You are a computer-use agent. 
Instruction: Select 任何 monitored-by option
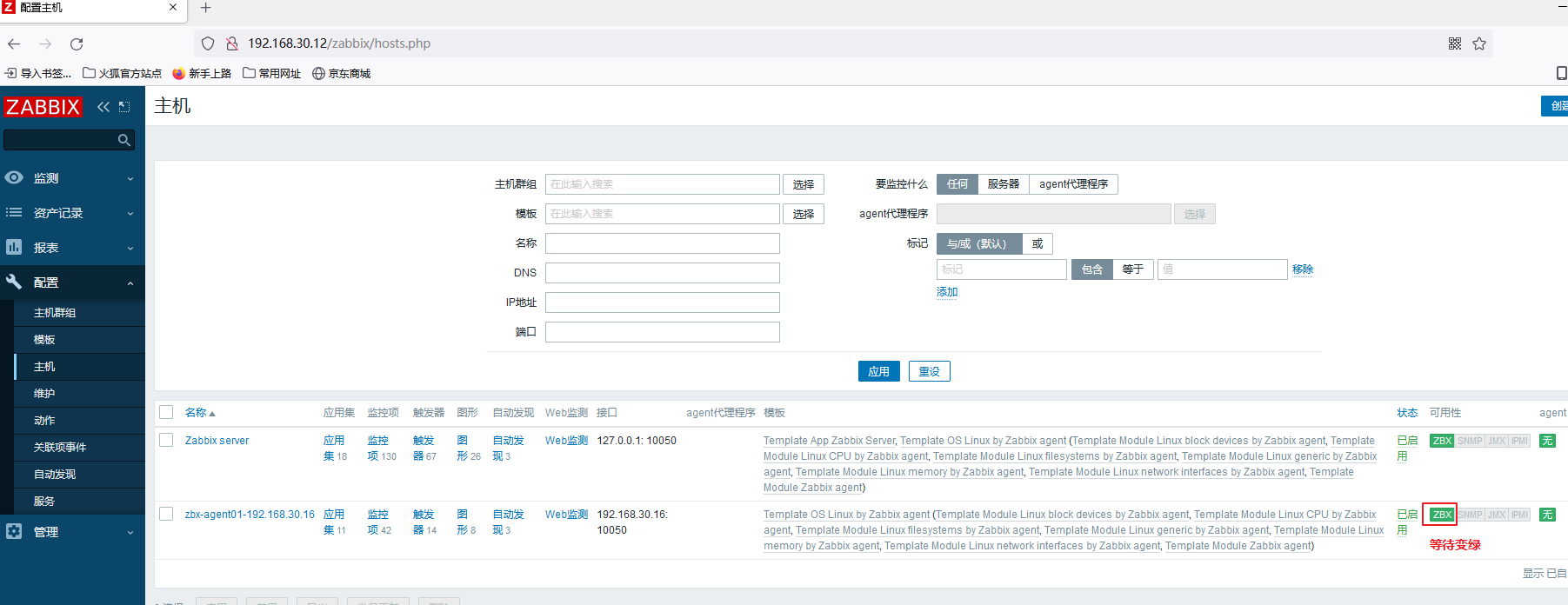(957, 184)
